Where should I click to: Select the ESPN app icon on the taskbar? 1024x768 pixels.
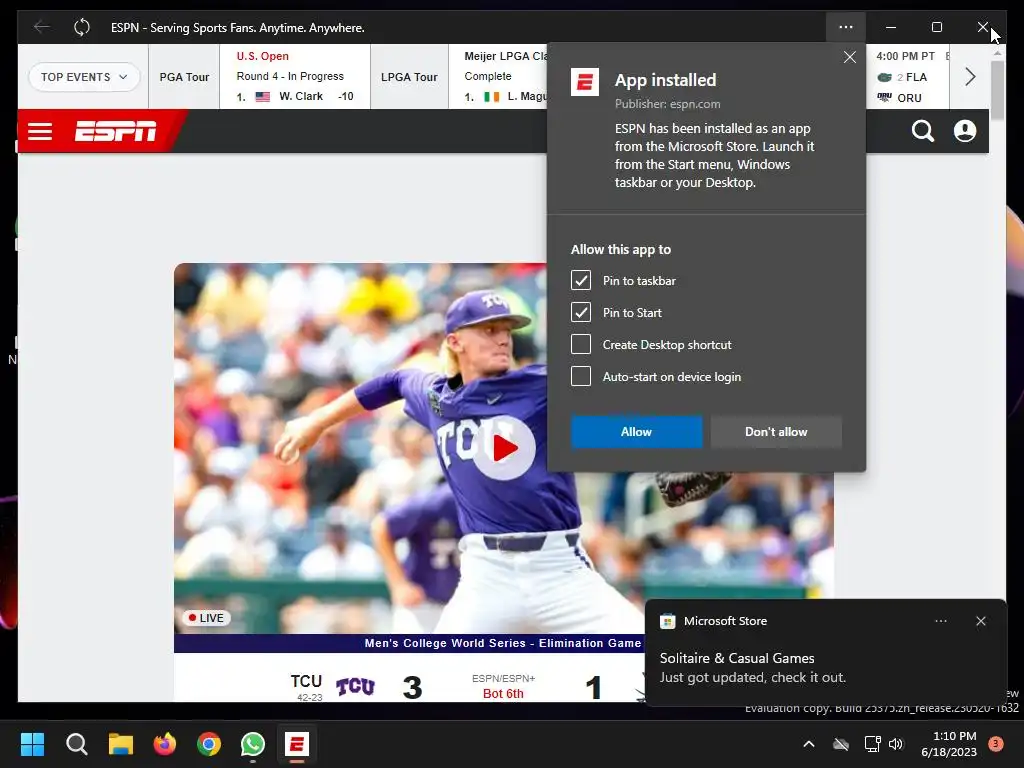[x=296, y=744]
